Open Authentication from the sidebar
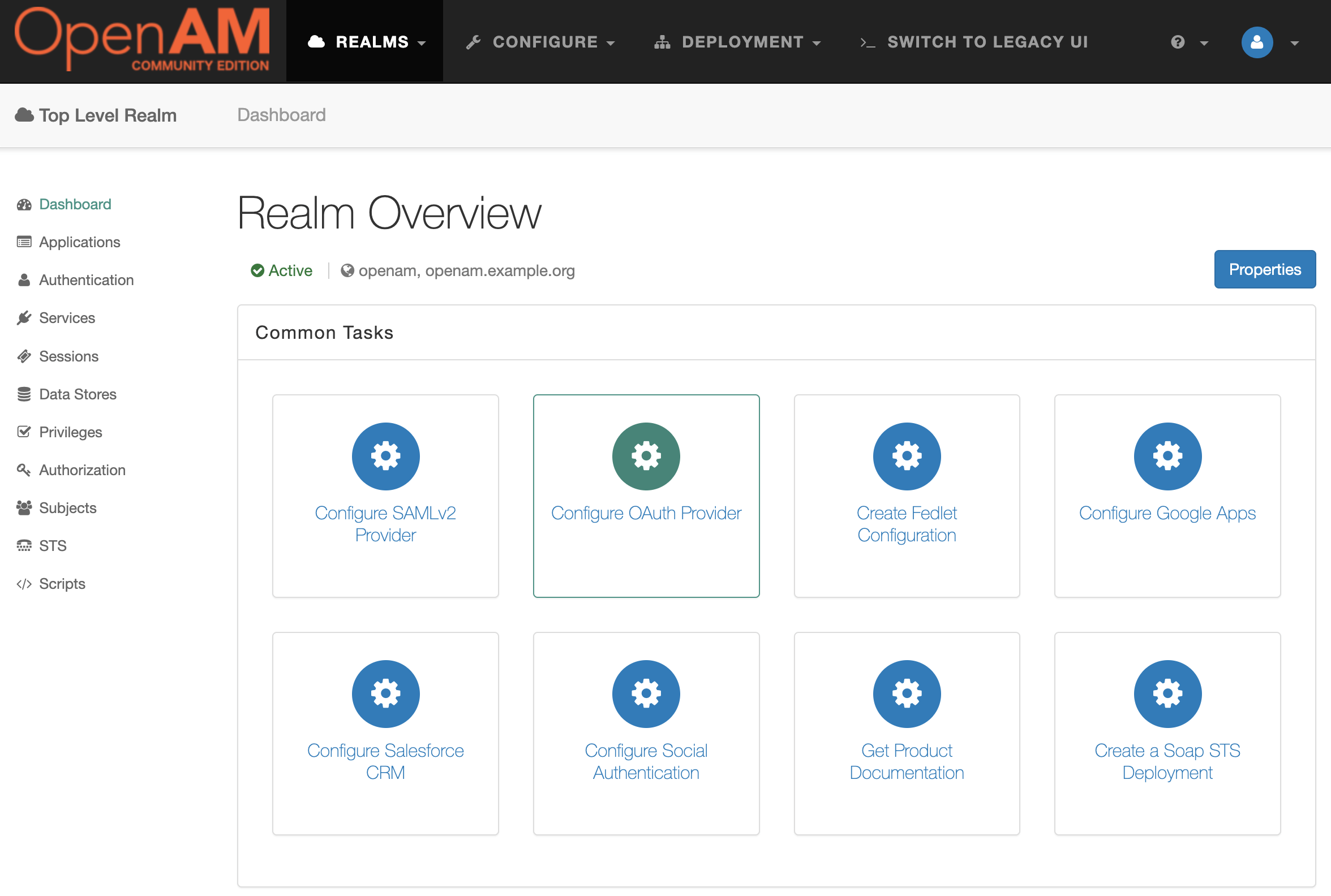 [86, 279]
